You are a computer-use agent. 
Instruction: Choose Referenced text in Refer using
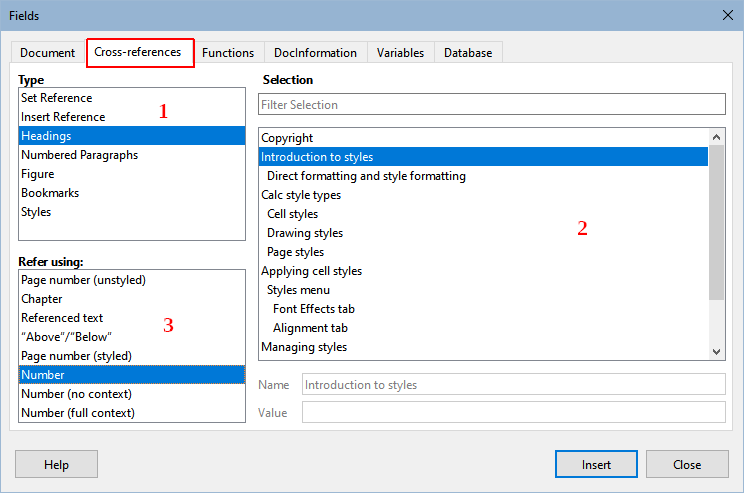pyautogui.click(x=62, y=318)
